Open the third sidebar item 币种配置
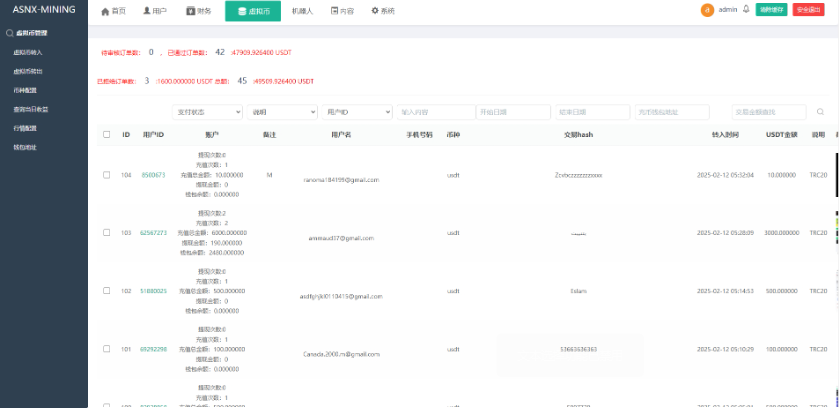The width and height of the screenshot is (839, 408). tap(25, 90)
